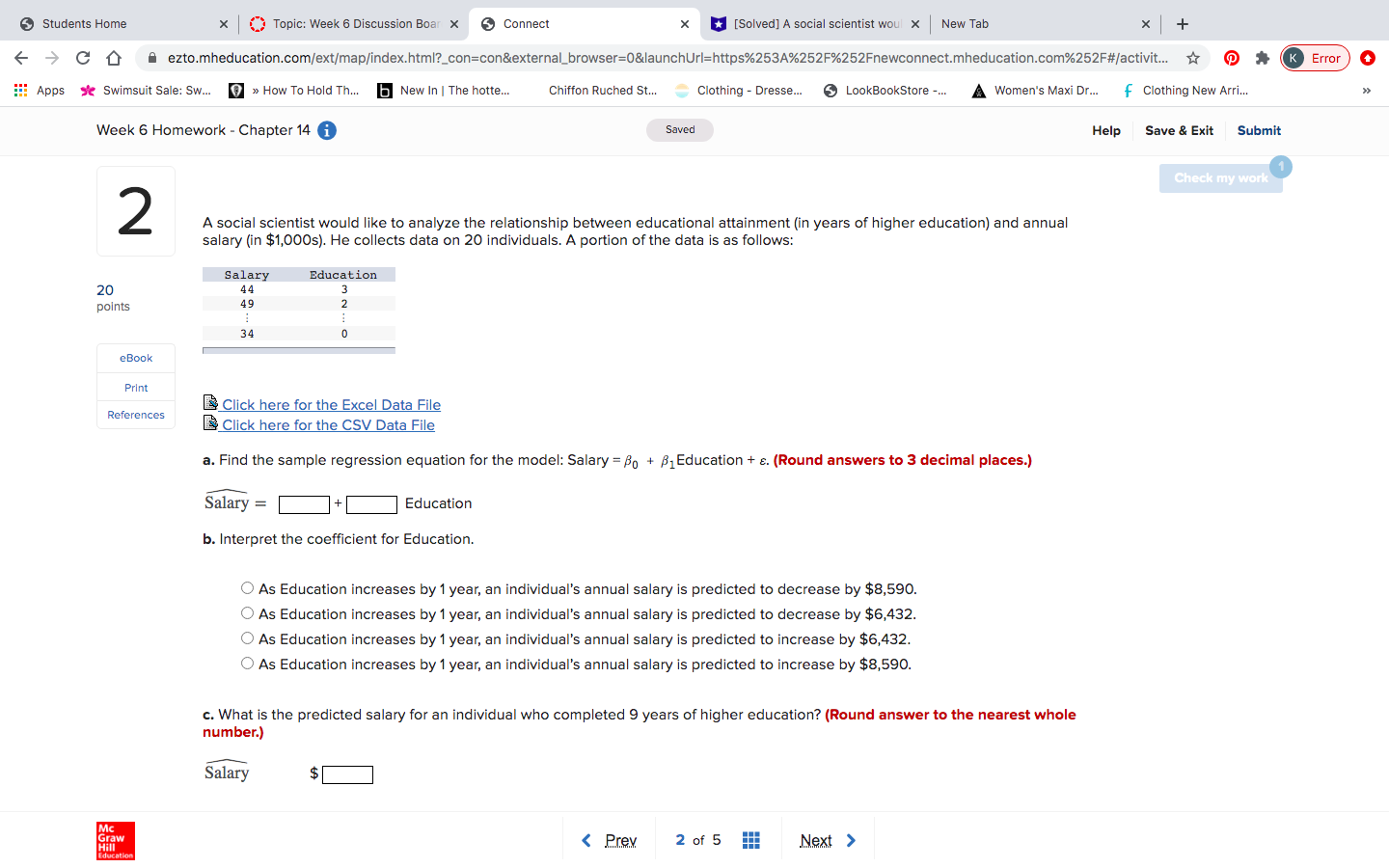This screenshot has height=868, width=1389.
Task: Close the New Tab tab
Action: click(x=1146, y=24)
